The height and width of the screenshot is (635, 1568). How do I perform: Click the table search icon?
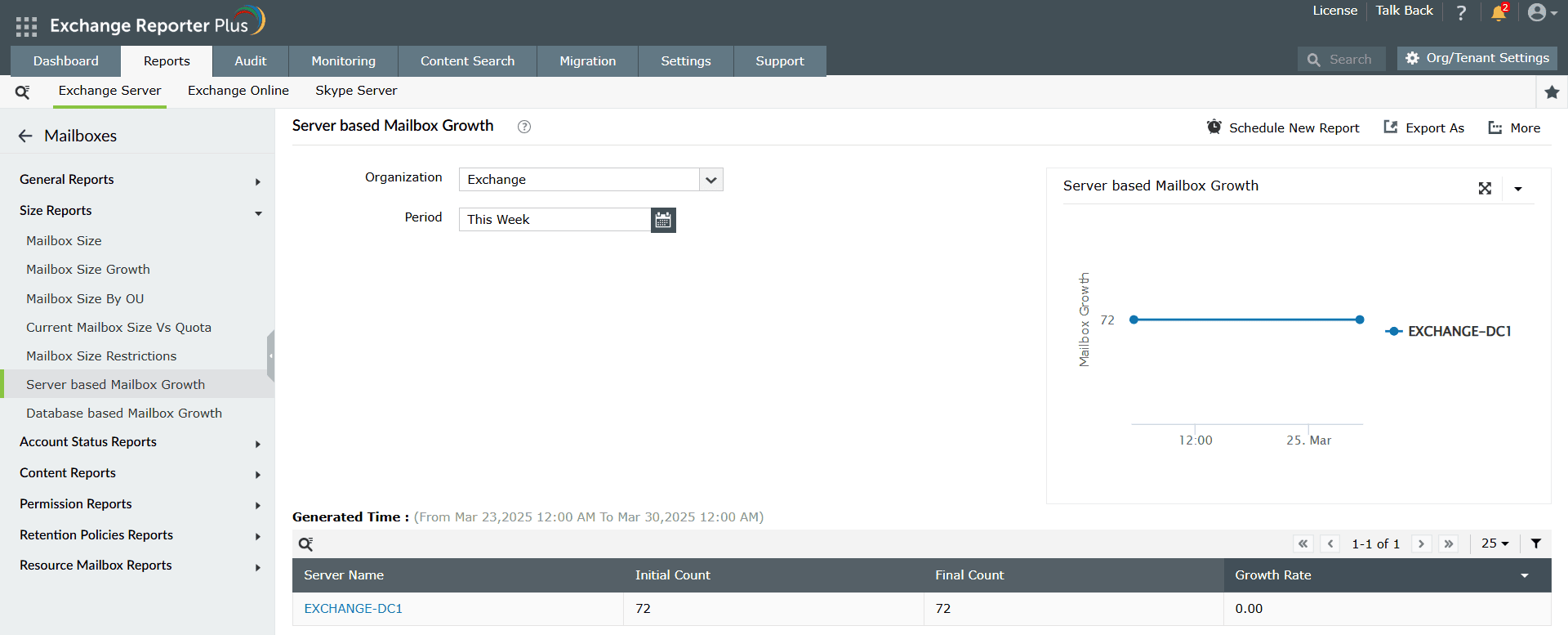pyautogui.click(x=306, y=544)
